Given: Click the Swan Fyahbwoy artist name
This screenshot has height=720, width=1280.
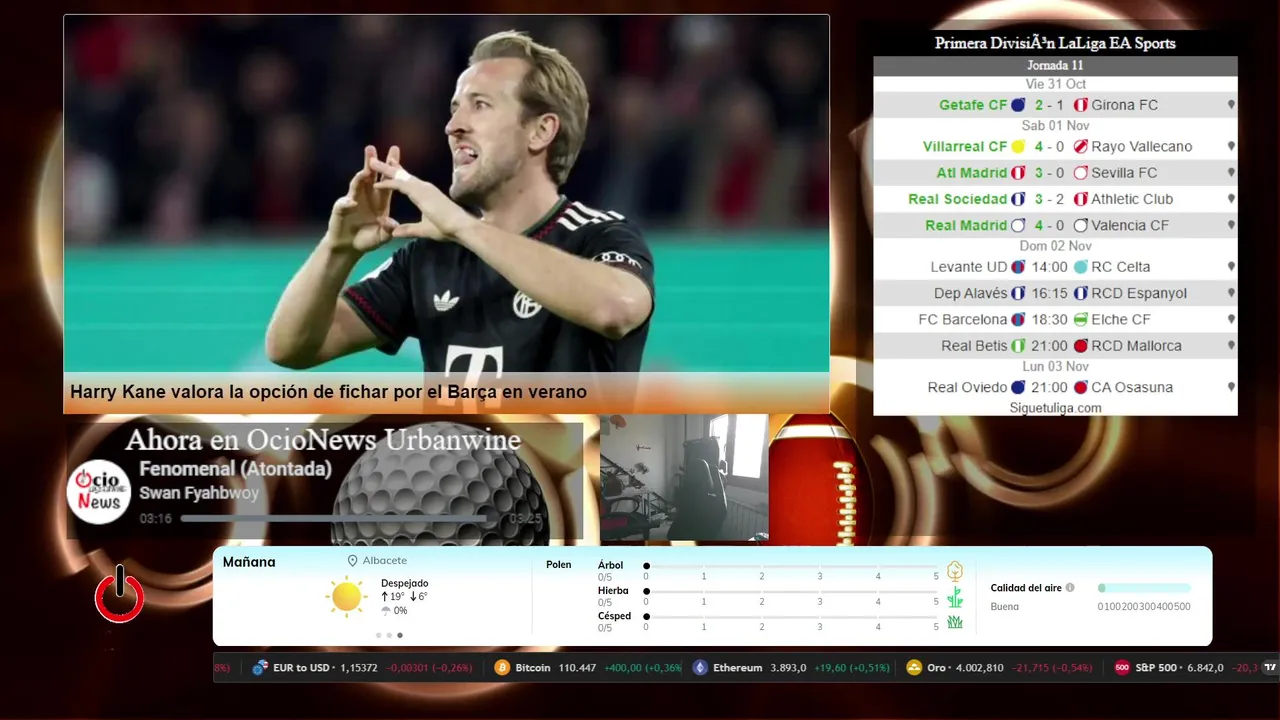Looking at the screenshot, I should [199, 493].
